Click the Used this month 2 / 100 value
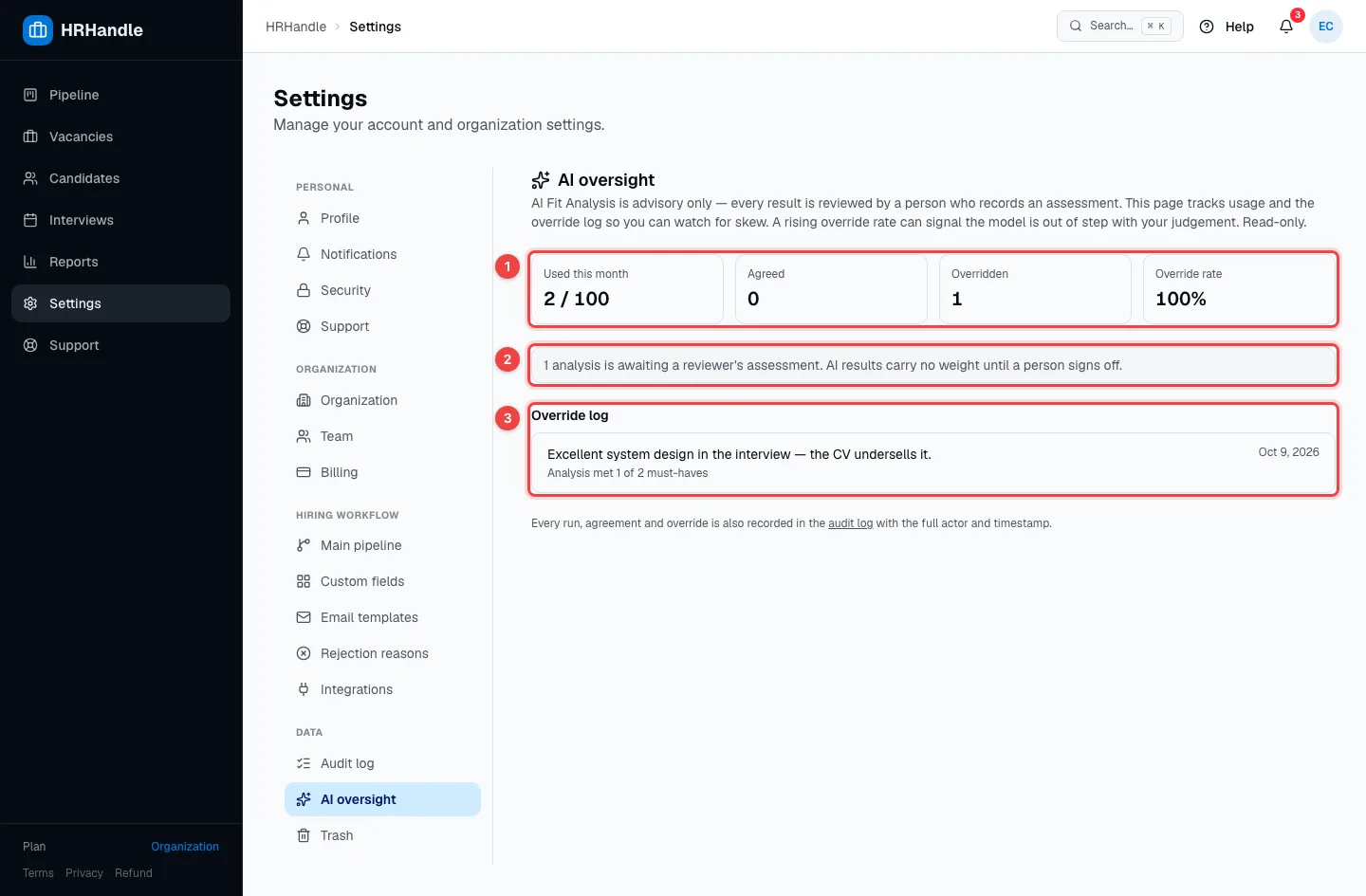The width and height of the screenshot is (1366, 896). tap(577, 299)
